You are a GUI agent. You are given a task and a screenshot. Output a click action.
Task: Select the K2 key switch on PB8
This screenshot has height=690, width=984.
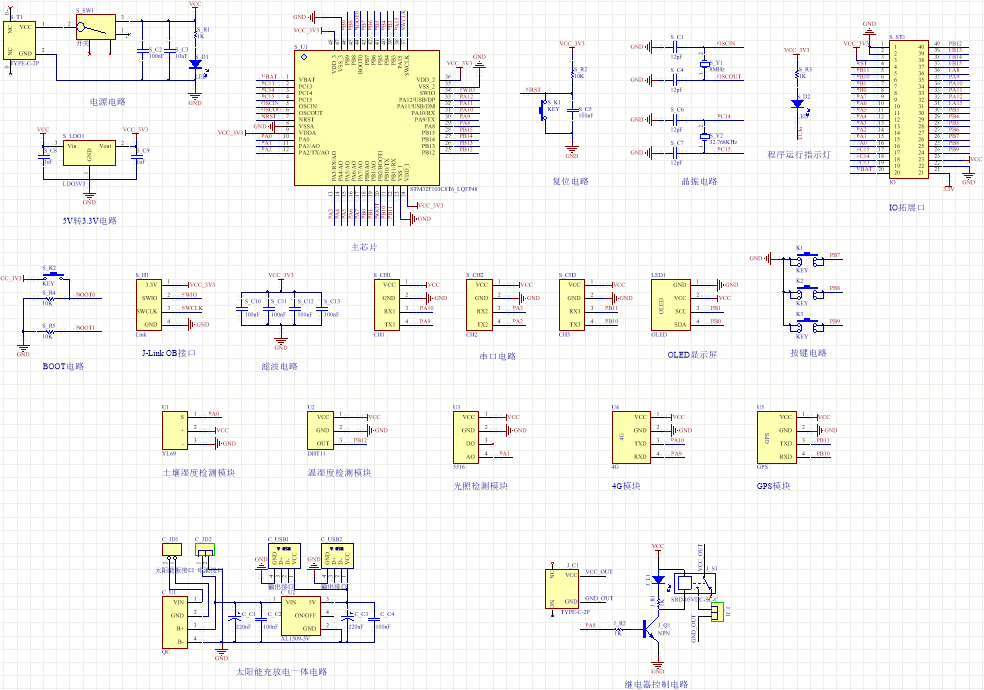(x=807, y=292)
